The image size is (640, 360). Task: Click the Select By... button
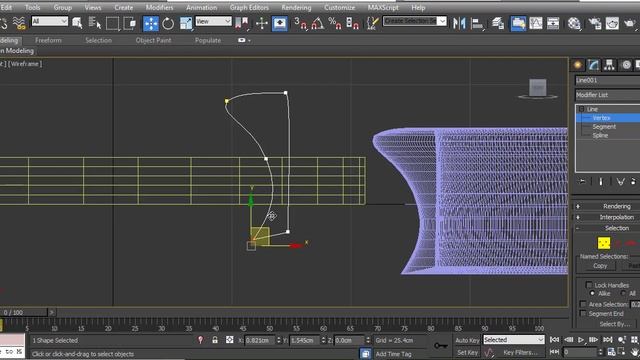[x=615, y=324]
